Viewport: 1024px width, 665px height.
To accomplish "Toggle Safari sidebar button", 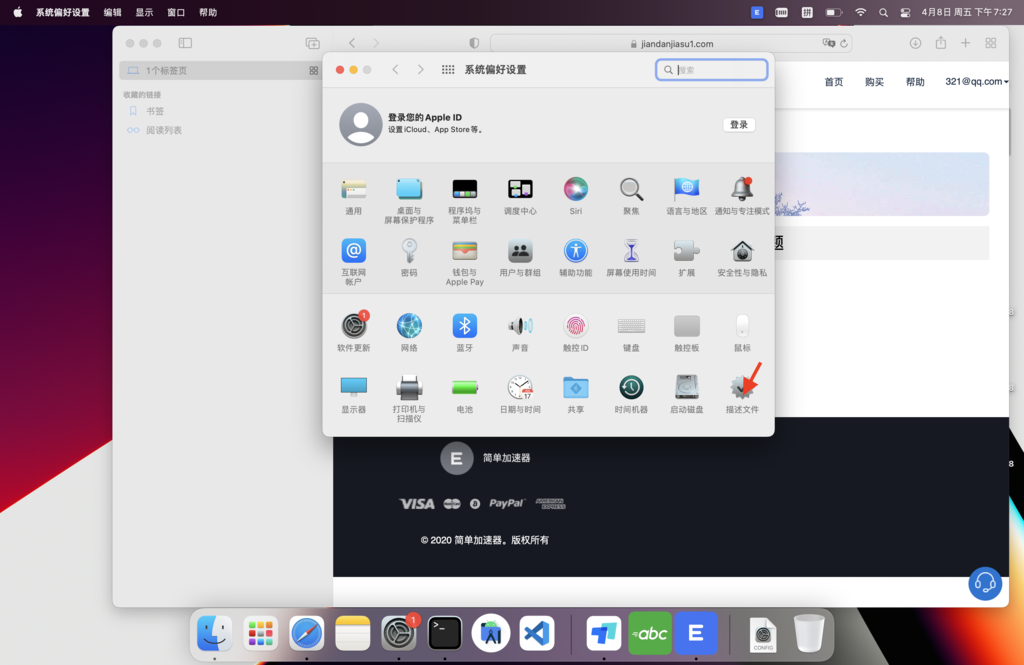I will coord(185,43).
